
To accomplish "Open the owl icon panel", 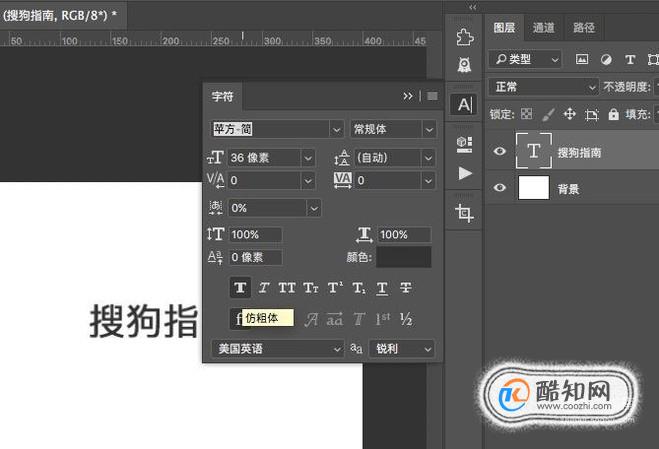I will (x=464, y=65).
